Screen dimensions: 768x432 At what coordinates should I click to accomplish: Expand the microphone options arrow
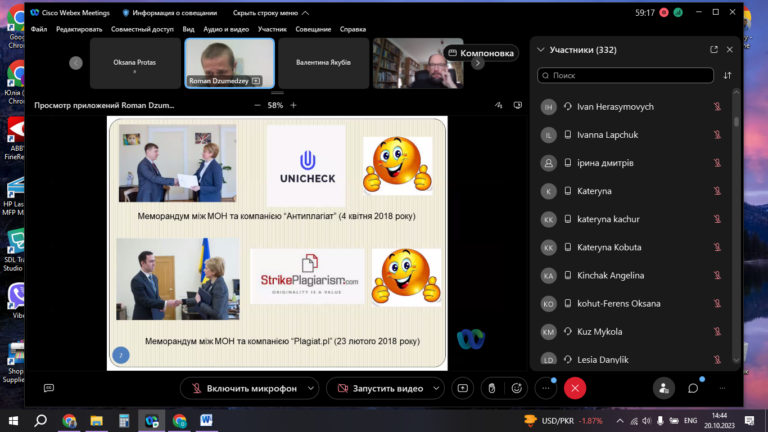point(311,388)
